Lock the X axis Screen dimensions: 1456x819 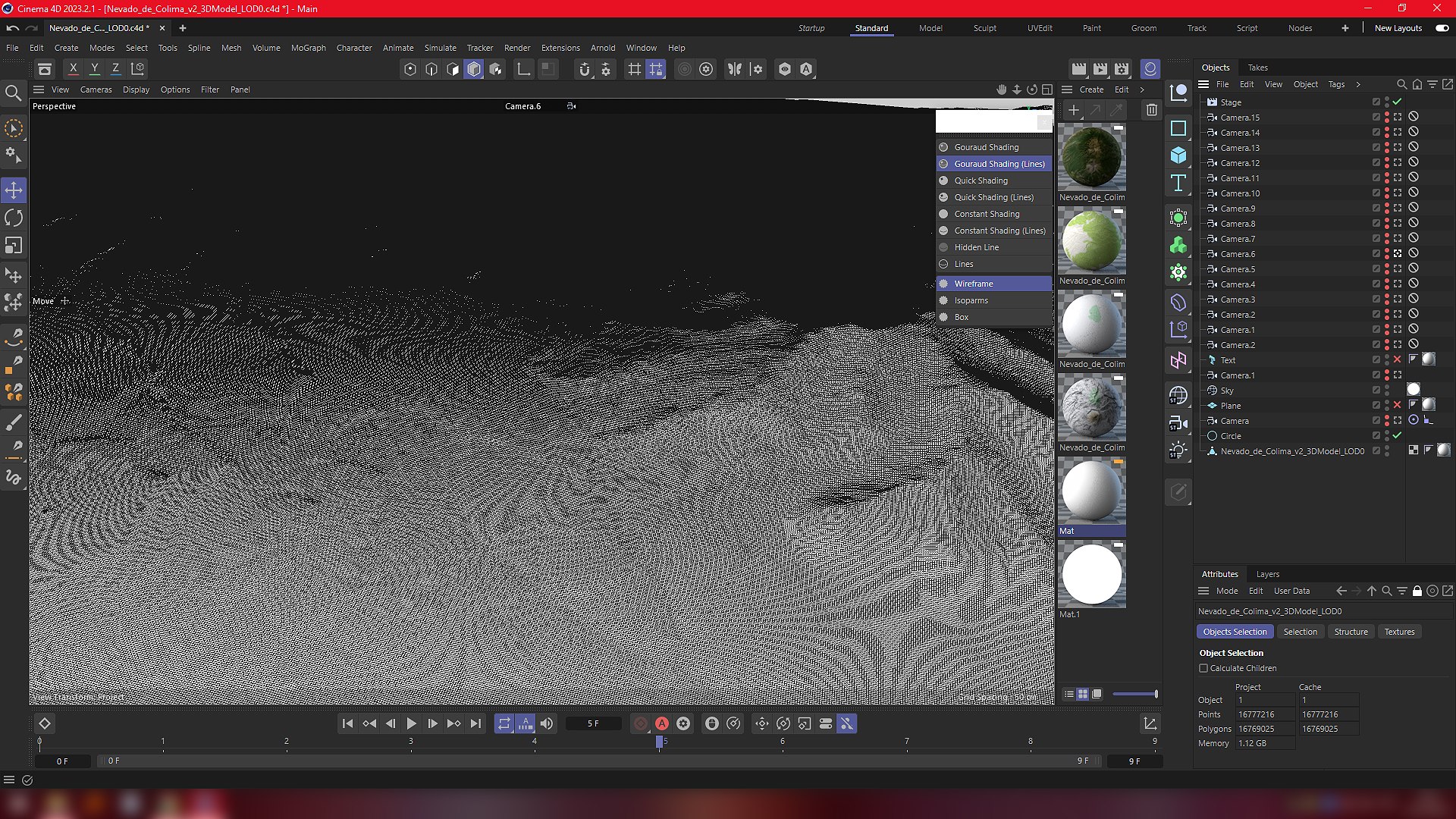click(74, 69)
